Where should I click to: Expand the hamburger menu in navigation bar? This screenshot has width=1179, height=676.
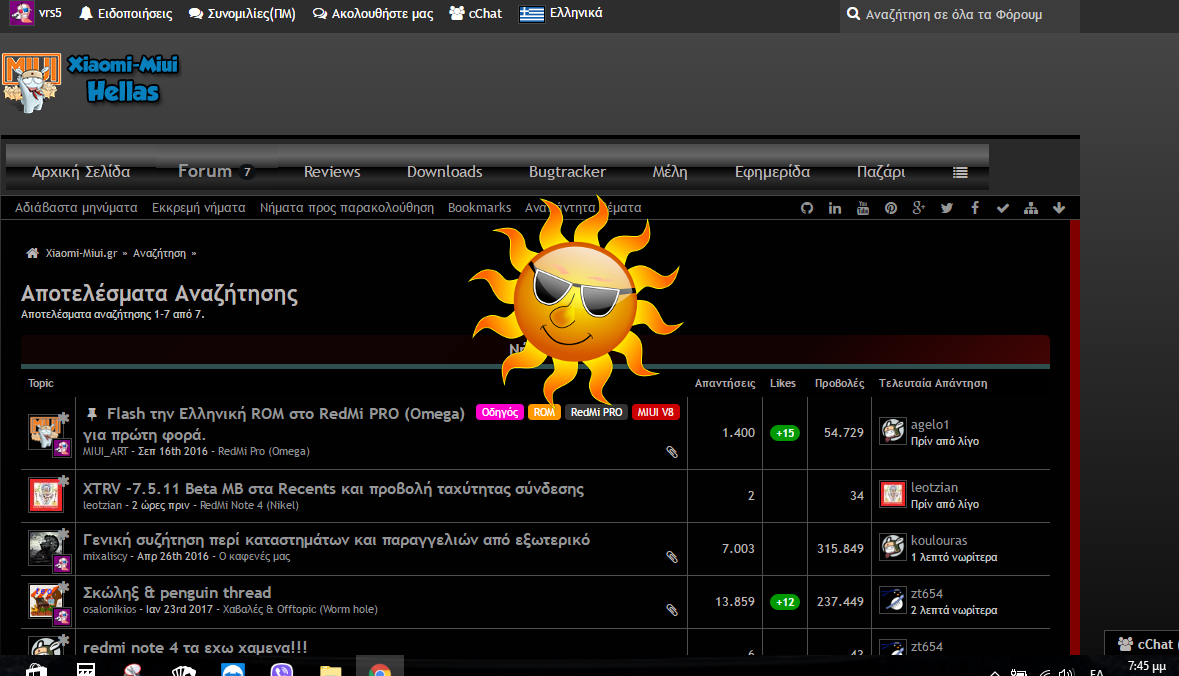point(960,172)
